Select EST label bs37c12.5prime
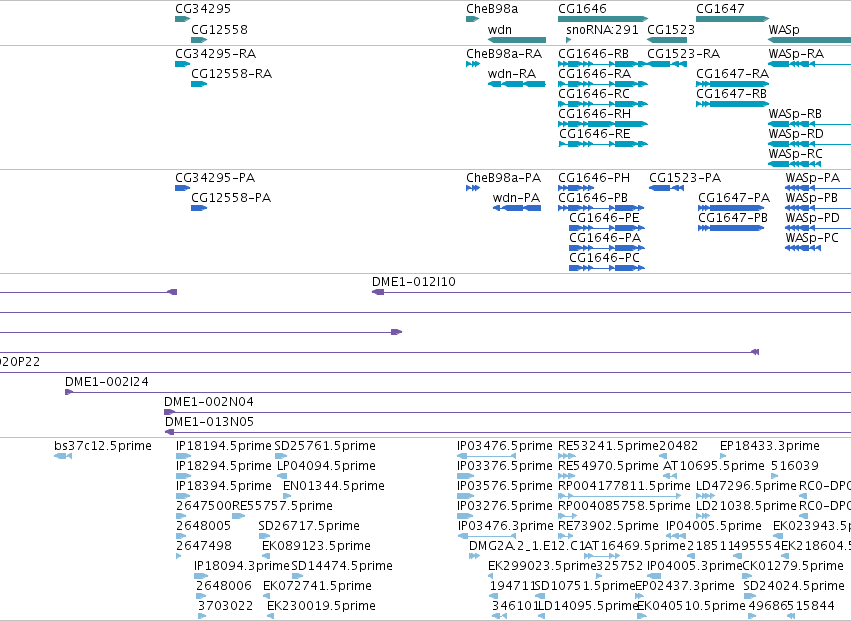The height and width of the screenshot is (621, 851). coord(103,446)
